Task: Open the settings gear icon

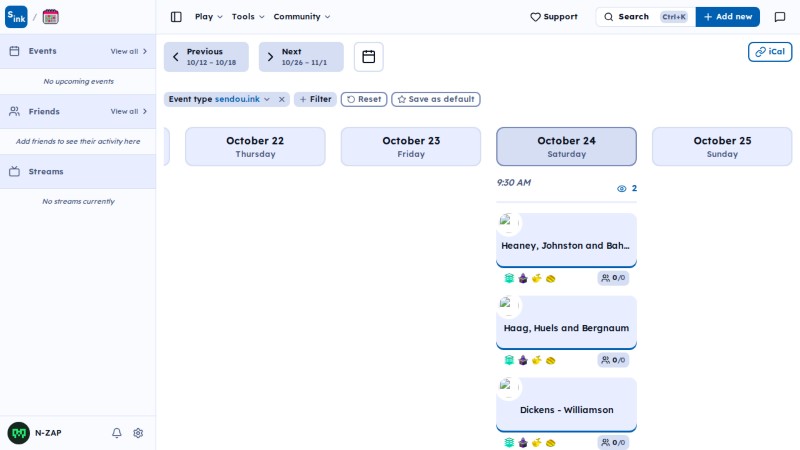Action: tap(138, 433)
